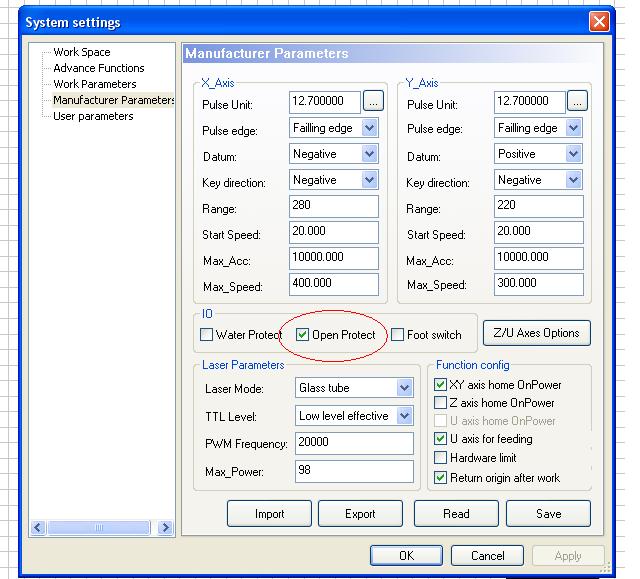Click right arrow of tree scrollbar
Image resolution: width=640 pixels, height=579 pixels.
165,528
